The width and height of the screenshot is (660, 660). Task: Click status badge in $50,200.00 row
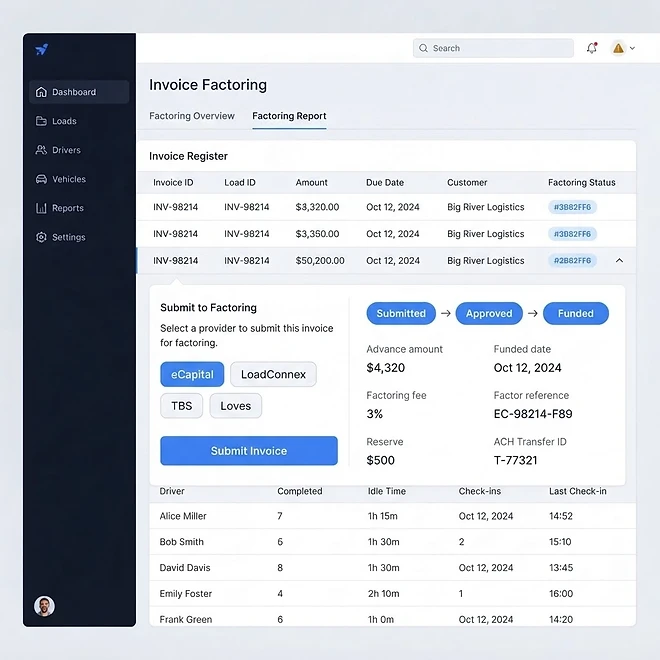[x=572, y=261]
